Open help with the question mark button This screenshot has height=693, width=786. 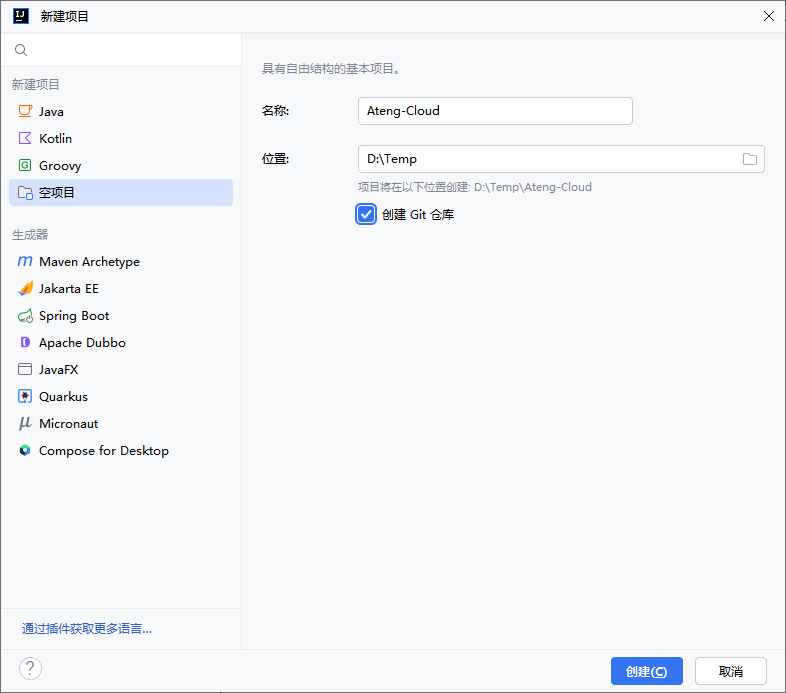coord(30,669)
